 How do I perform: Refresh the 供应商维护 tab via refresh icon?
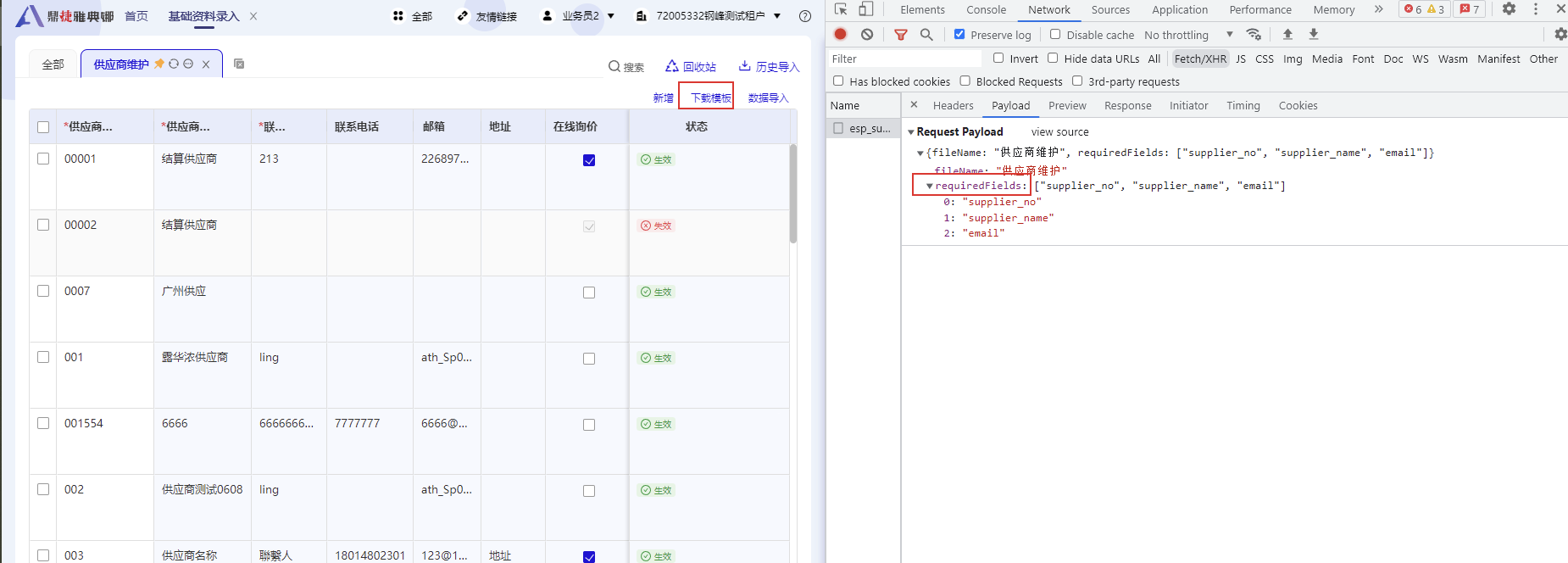point(174,64)
